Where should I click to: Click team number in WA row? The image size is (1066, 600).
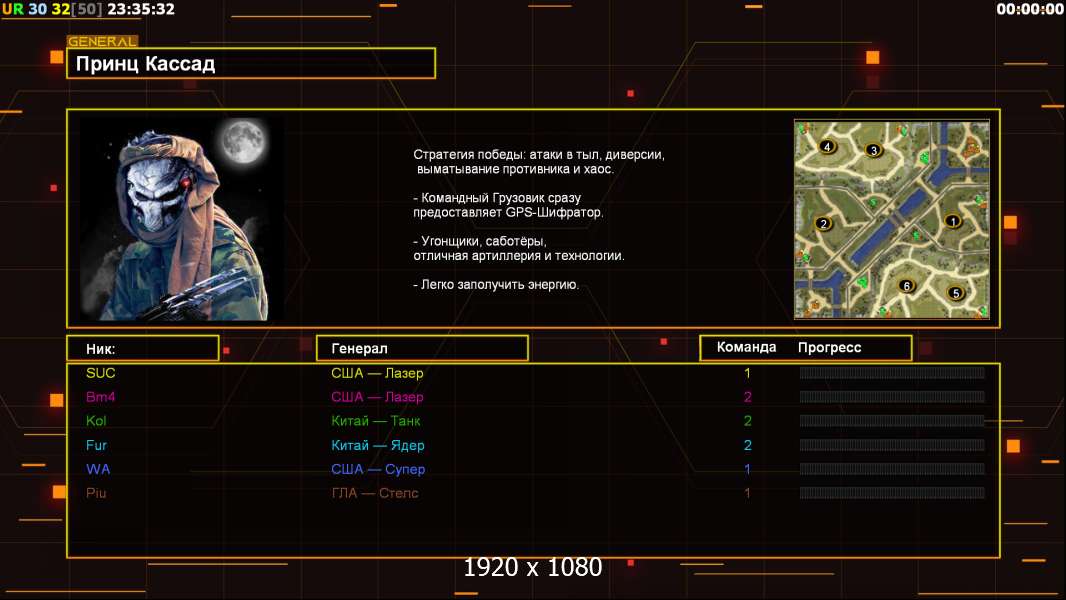click(747, 469)
